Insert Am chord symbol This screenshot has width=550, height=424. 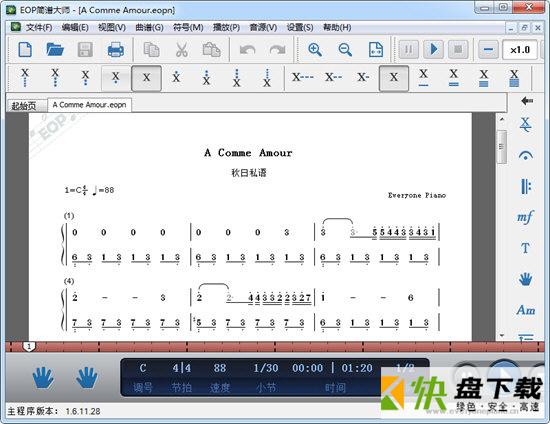click(x=525, y=310)
